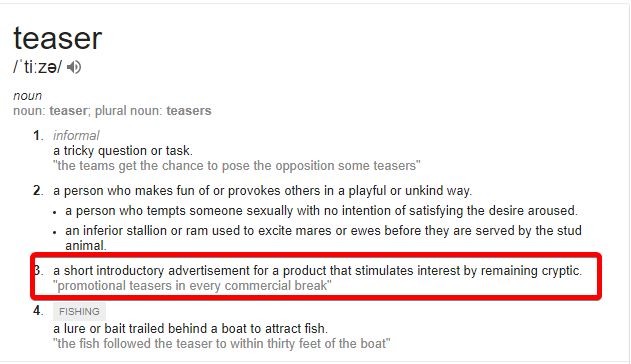The width and height of the screenshot is (631, 364).
Task: Click the bold singular "teaser" noun form
Action: point(68,111)
